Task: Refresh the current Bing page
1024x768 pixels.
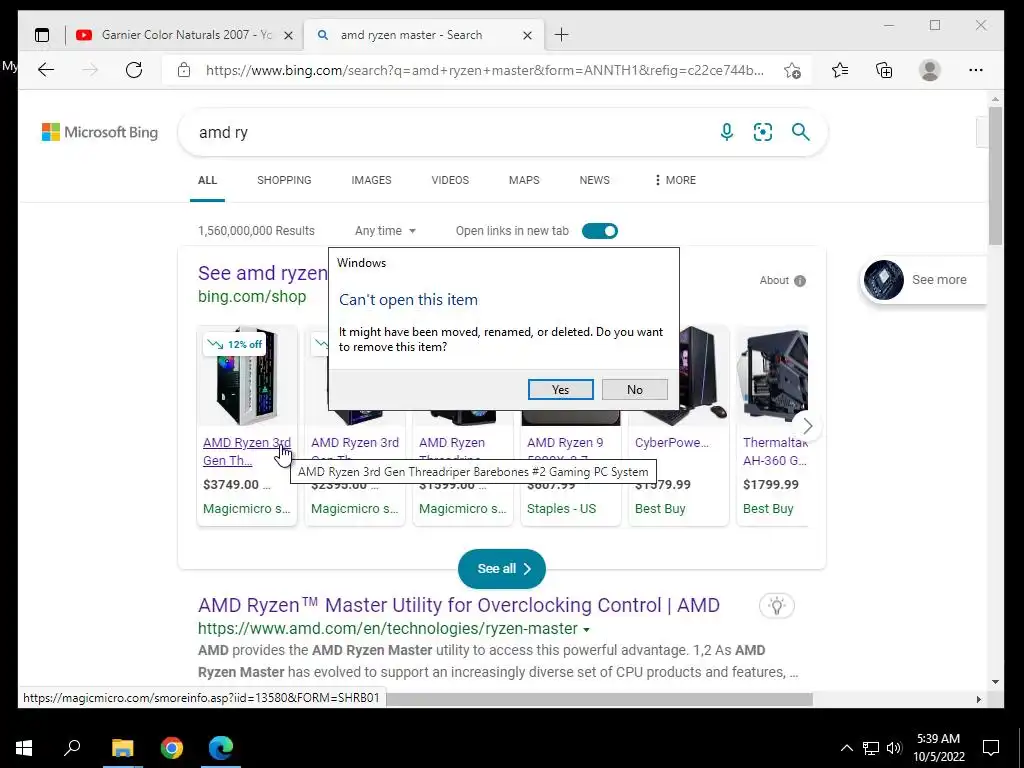Action: coord(134,70)
